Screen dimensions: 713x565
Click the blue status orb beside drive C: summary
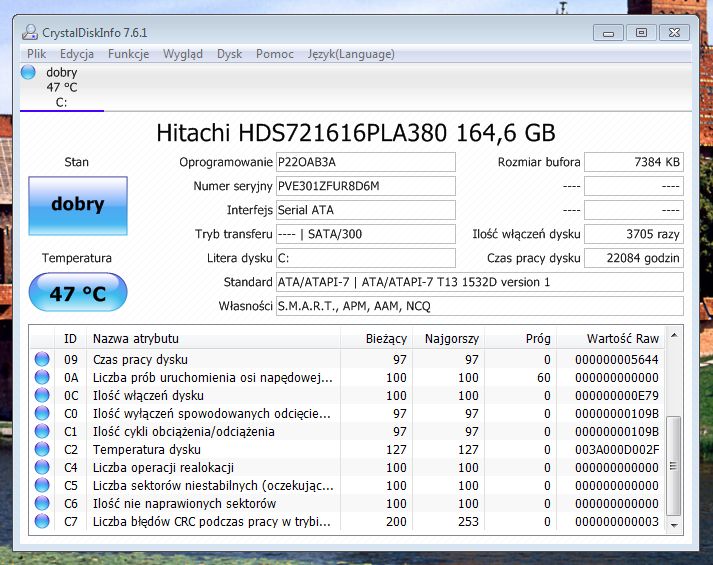[x=28, y=72]
